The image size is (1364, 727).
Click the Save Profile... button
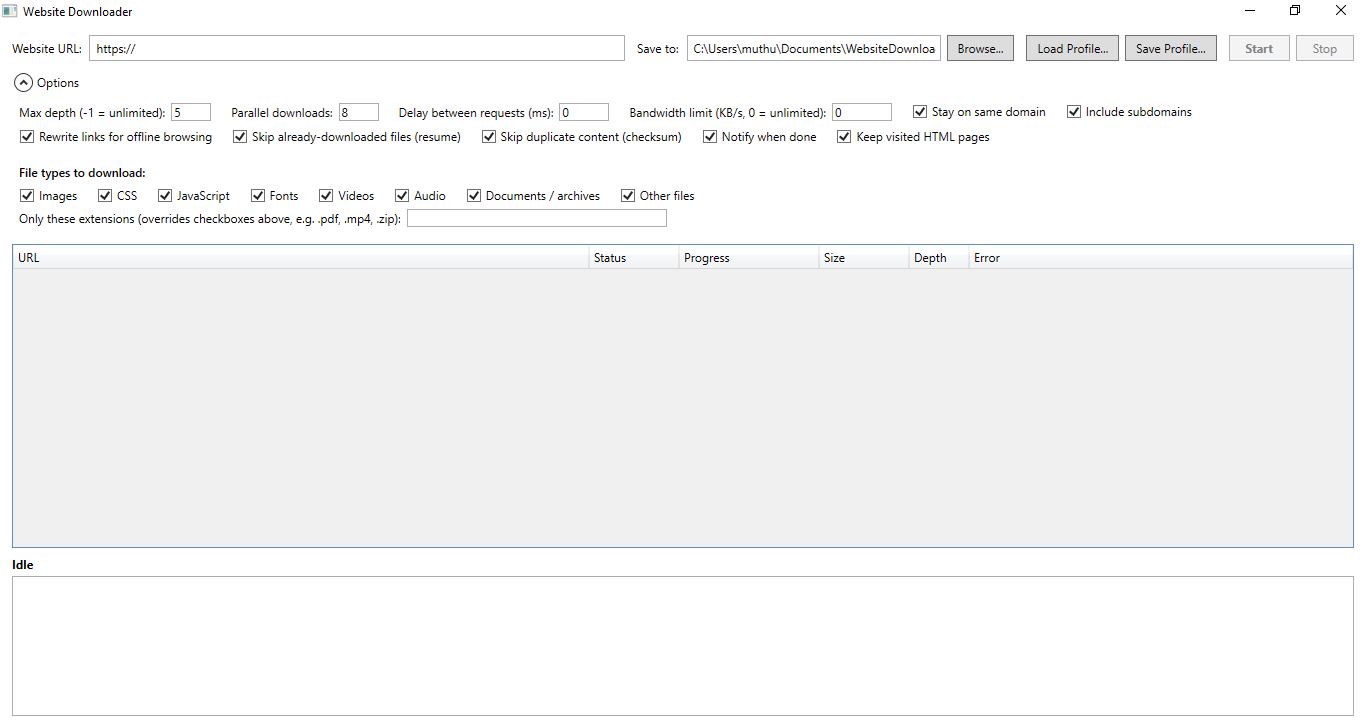(1170, 48)
